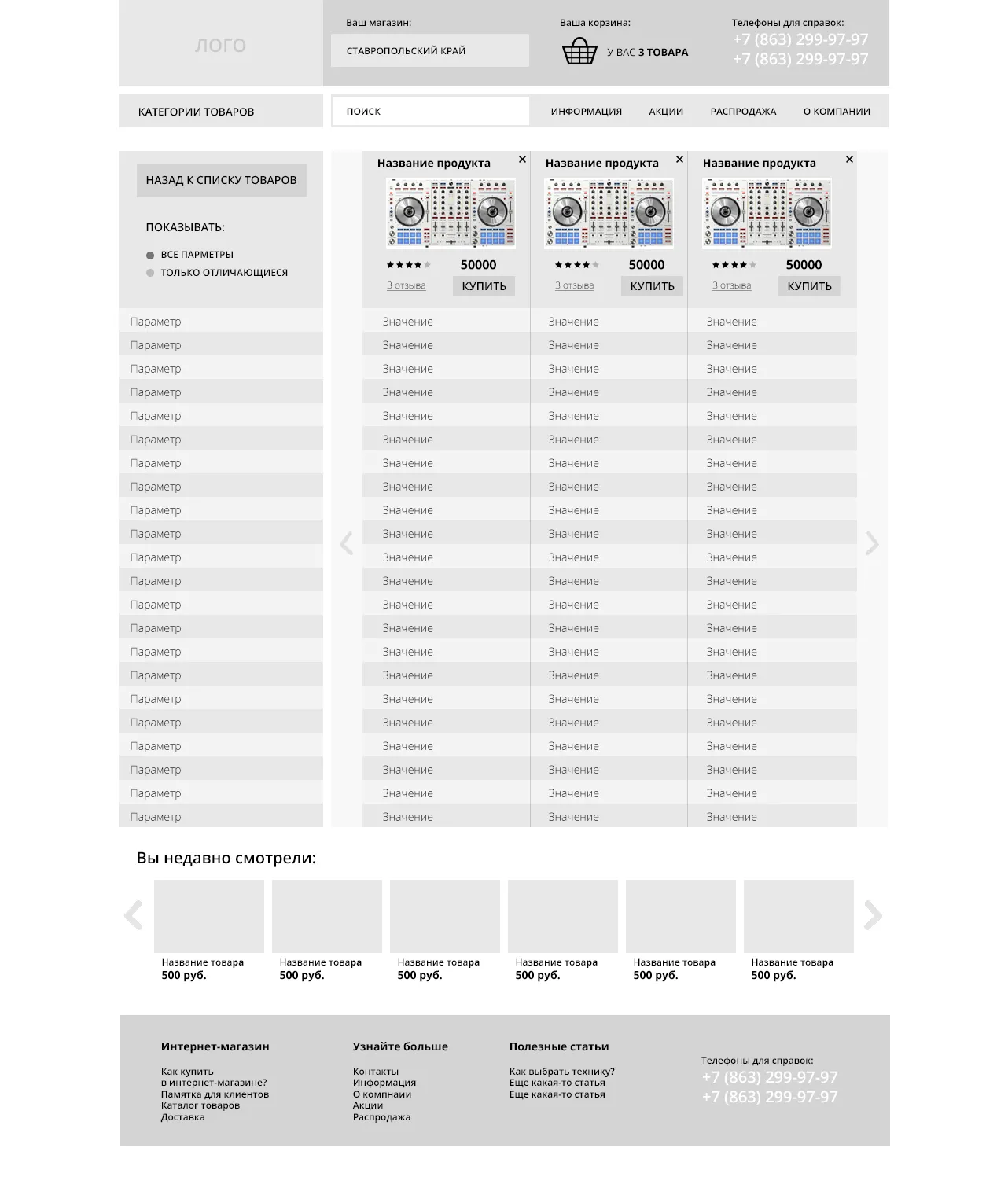Viewport: 1008px width, 1177px height.
Task: Open the У ВАС 3 ТОВАРА cart text
Action: point(648,52)
